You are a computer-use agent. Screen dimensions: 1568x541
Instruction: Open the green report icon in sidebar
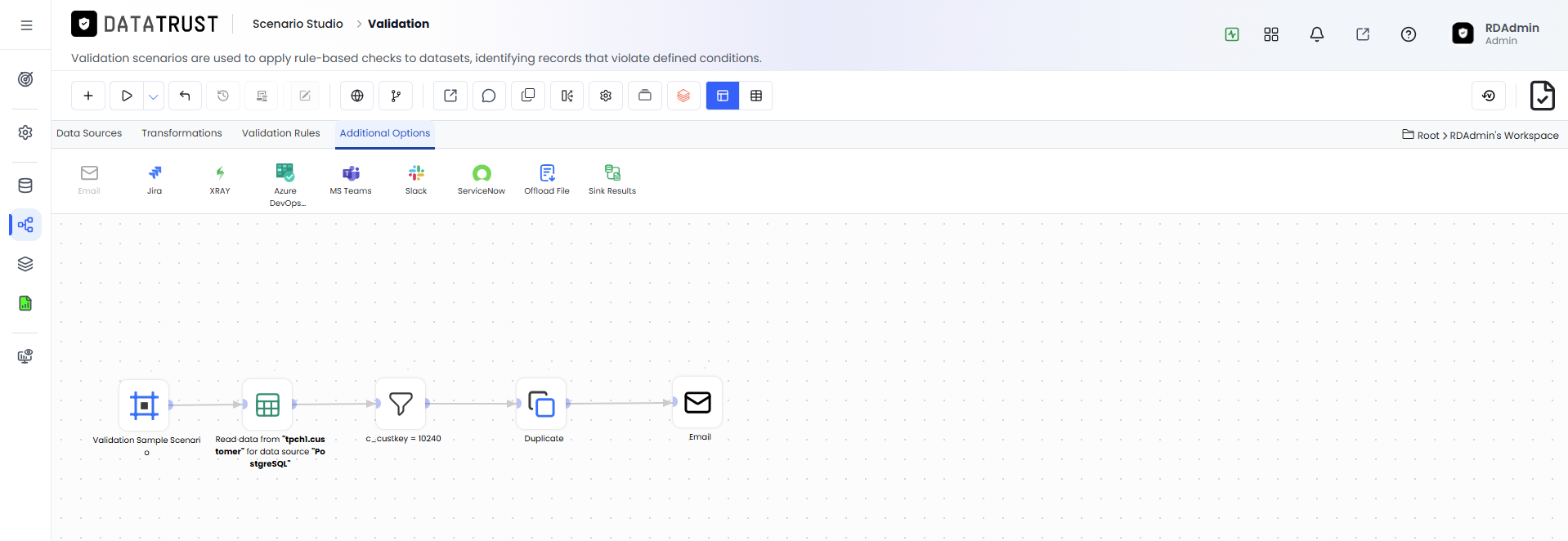[25, 303]
